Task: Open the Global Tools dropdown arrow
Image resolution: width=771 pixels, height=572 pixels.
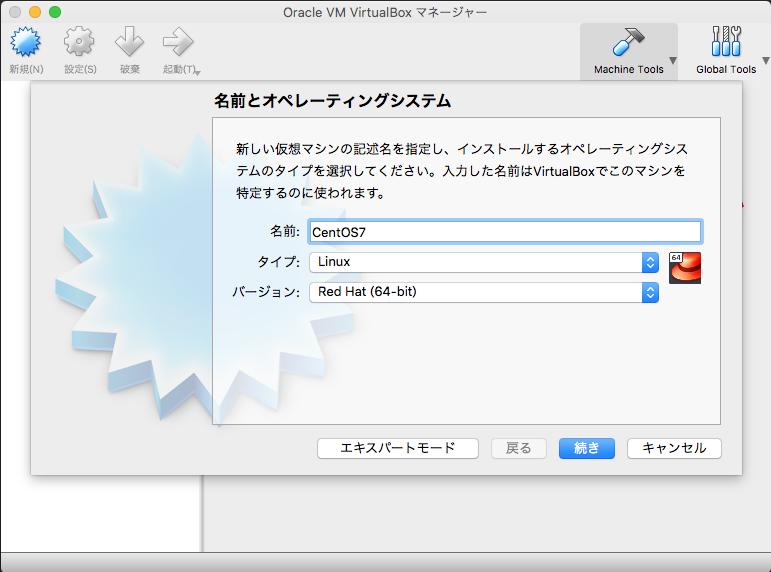Action: 766,60
